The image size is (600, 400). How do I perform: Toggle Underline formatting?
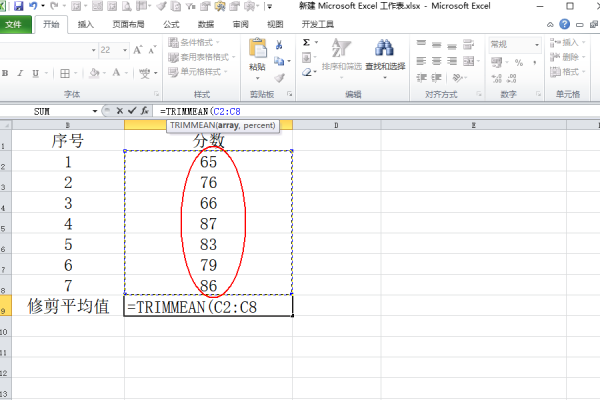pyautogui.click(x=36, y=73)
